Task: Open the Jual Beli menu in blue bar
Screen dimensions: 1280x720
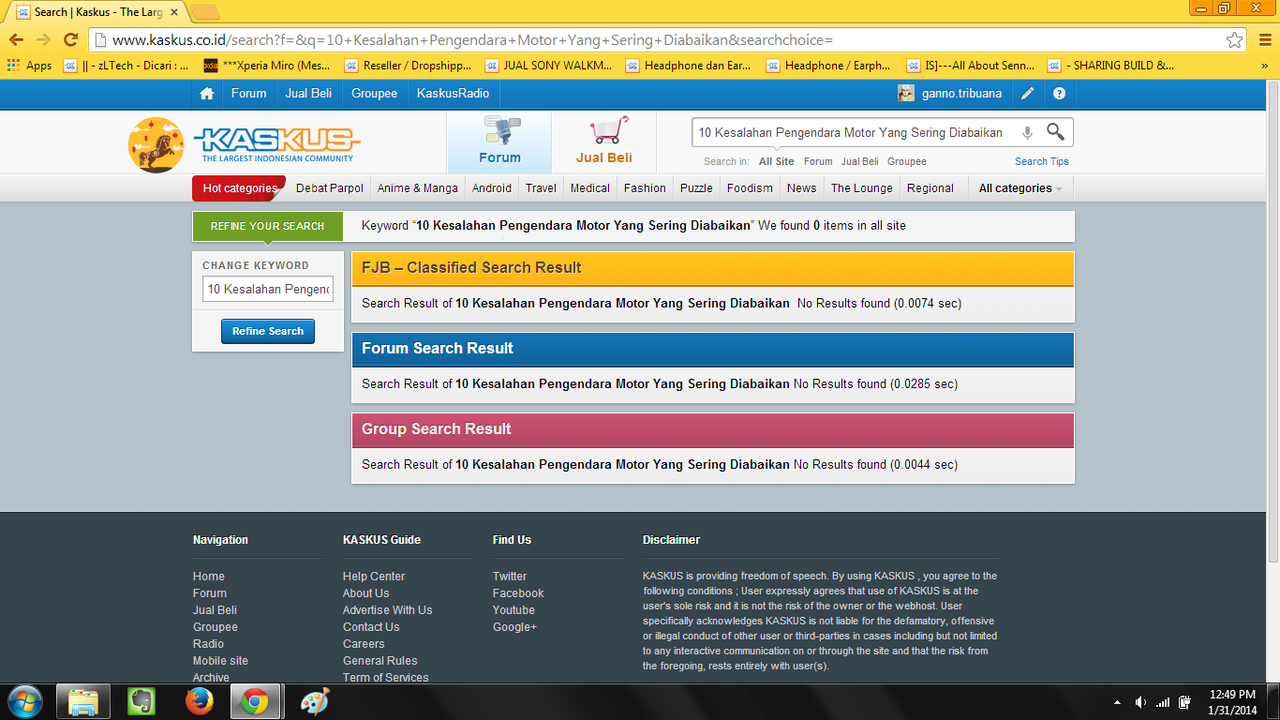Action: [x=309, y=93]
